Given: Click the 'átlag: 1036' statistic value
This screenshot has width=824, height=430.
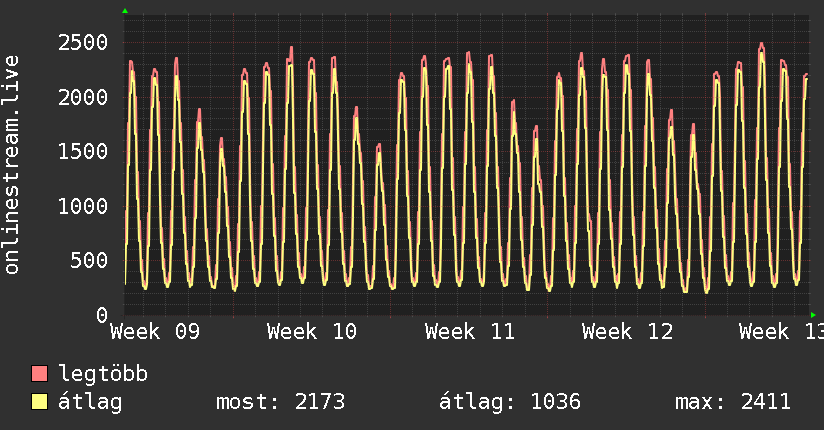Looking at the screenshot, I should click(510, 403).
